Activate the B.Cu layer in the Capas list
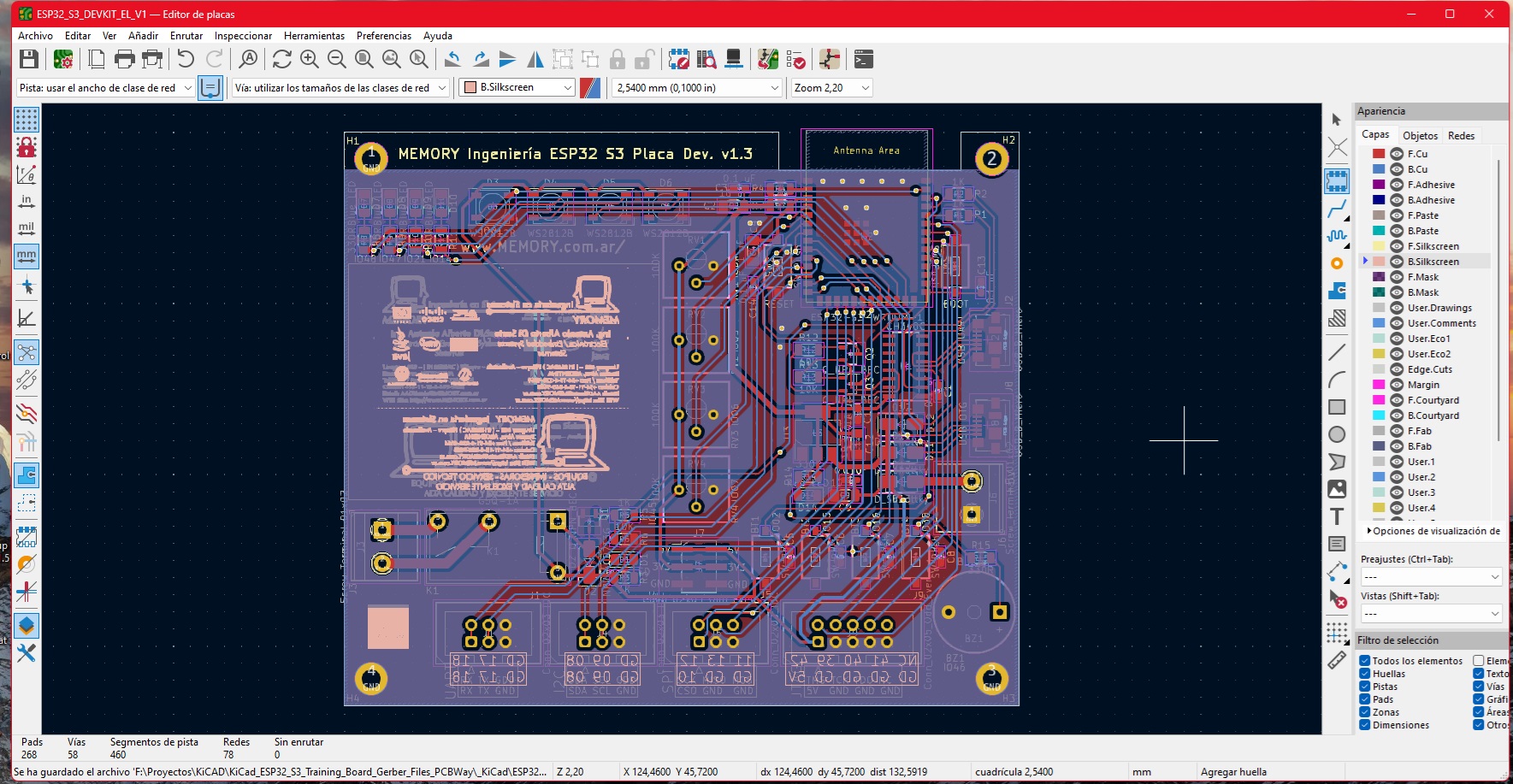This screenshot has width=1513, height=784. [1420, 168]
